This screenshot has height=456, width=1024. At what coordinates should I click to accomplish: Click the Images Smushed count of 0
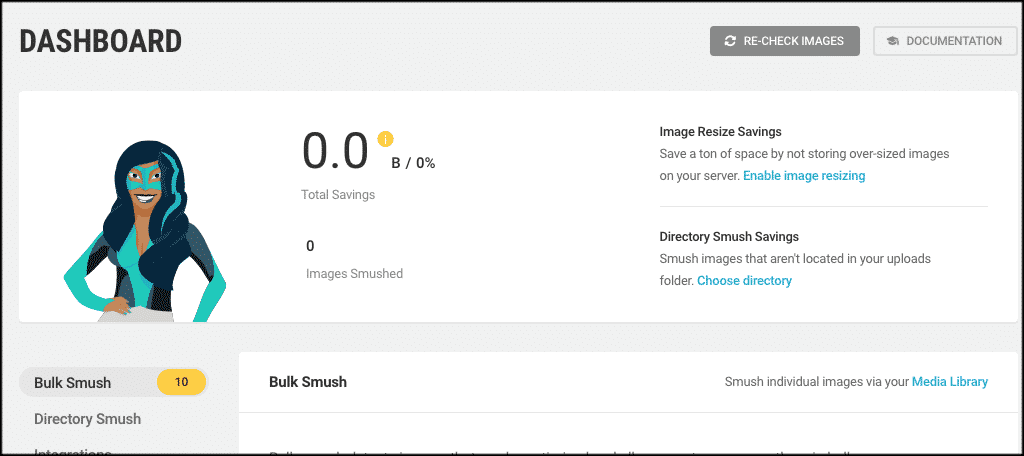(310, 246)
